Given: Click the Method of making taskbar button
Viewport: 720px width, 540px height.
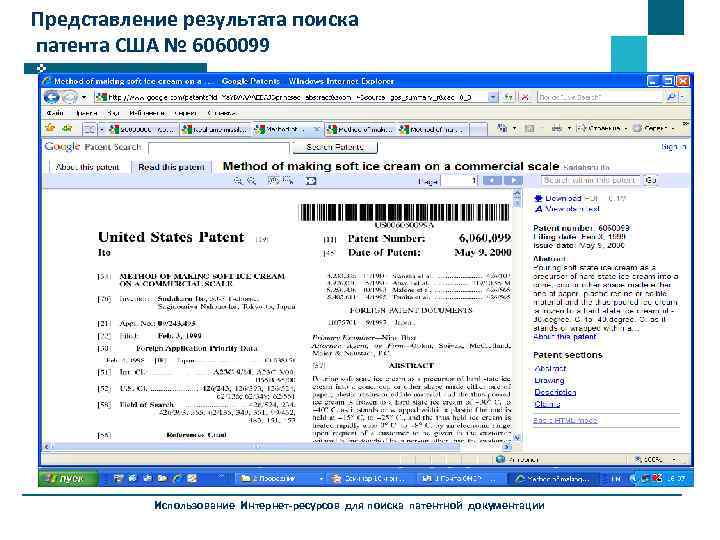Looking at the screenshot, I should [554, 478].
